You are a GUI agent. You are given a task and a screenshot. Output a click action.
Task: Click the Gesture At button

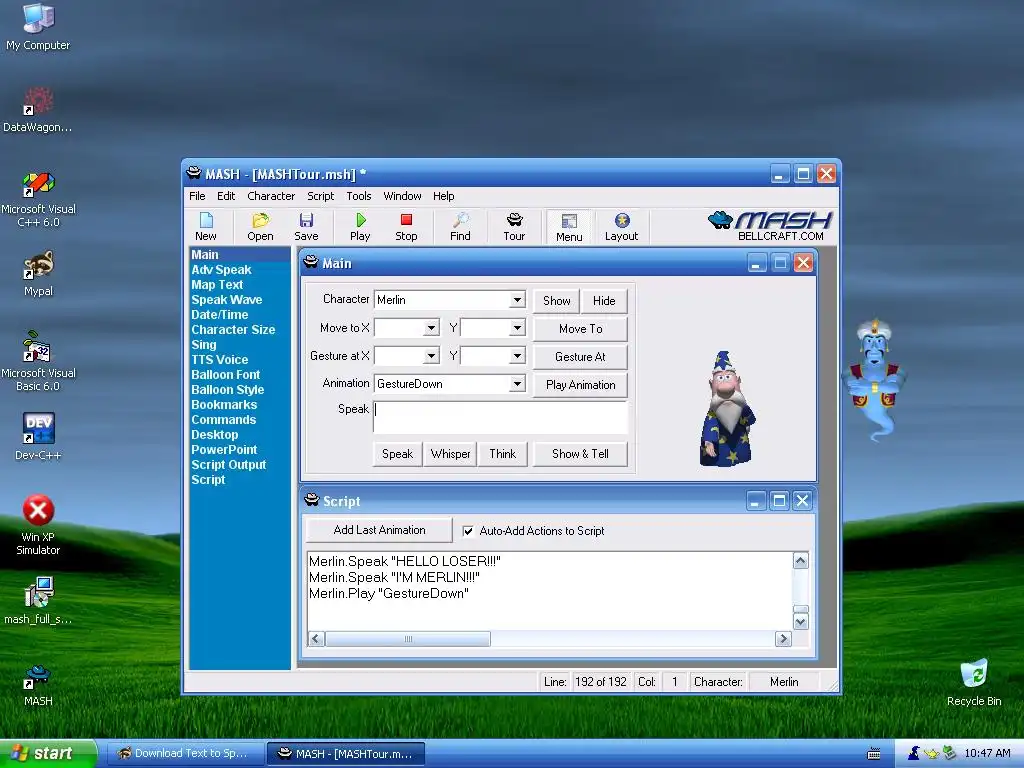[581, 357]
